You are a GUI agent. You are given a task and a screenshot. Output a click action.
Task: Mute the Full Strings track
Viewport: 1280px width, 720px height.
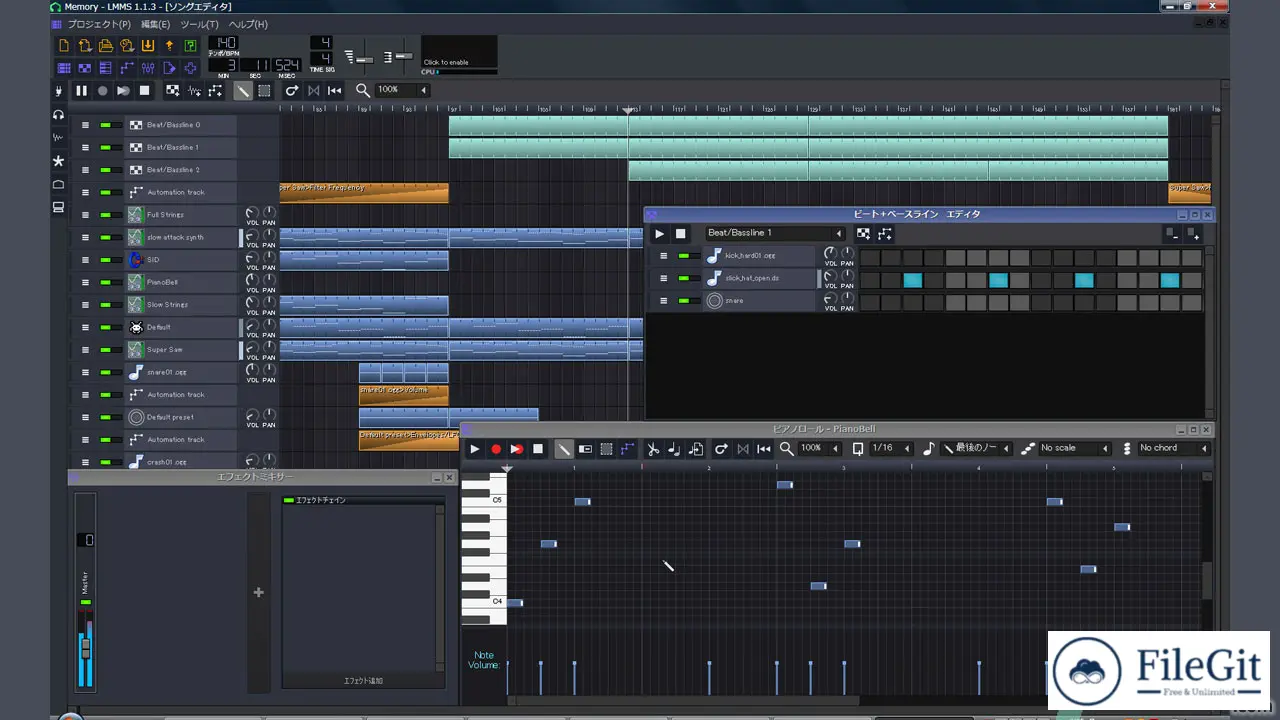[x=104, y=215]
